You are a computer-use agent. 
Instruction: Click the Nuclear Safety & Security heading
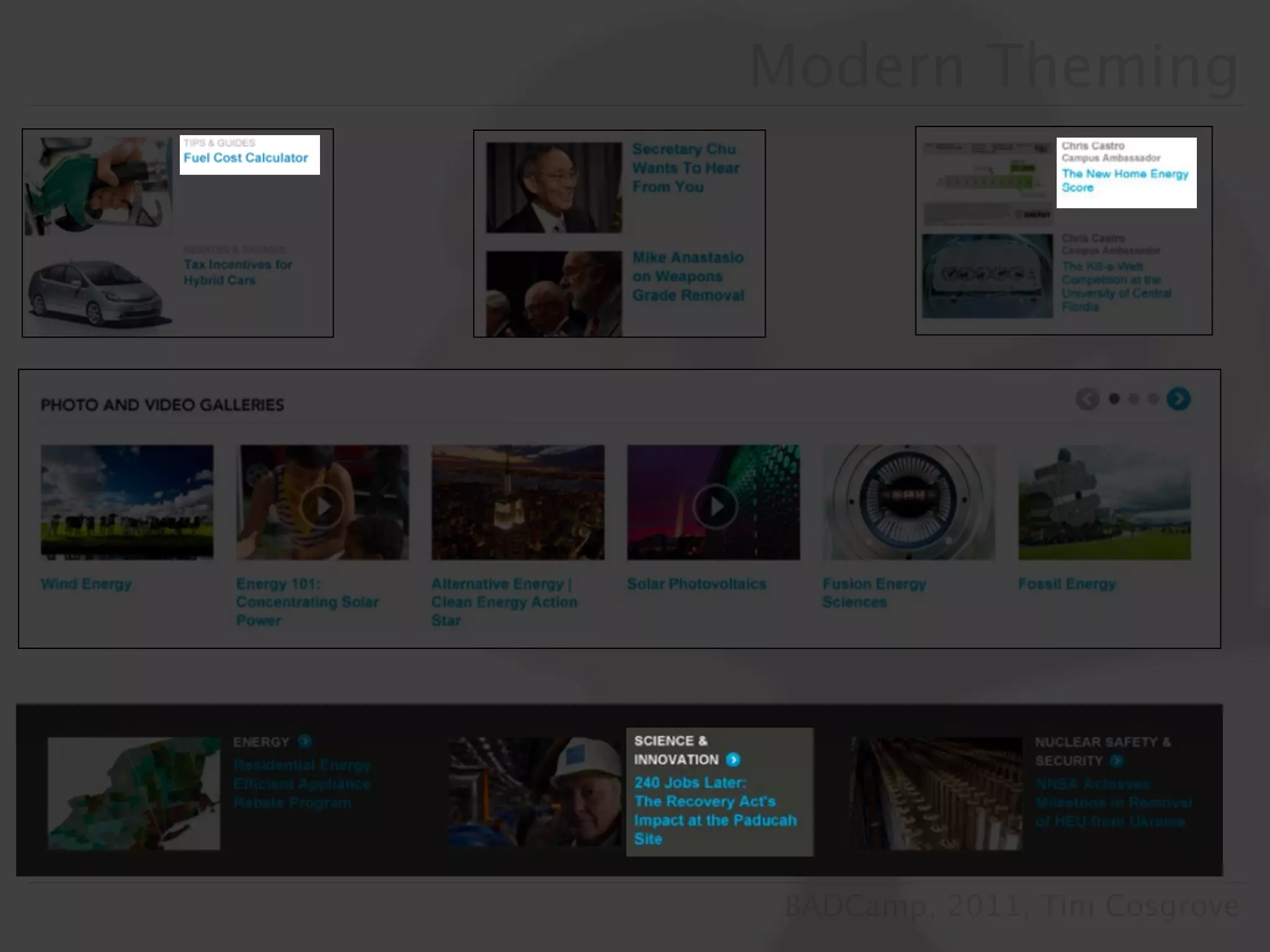pyautogui.click(x=1103, y=751)
